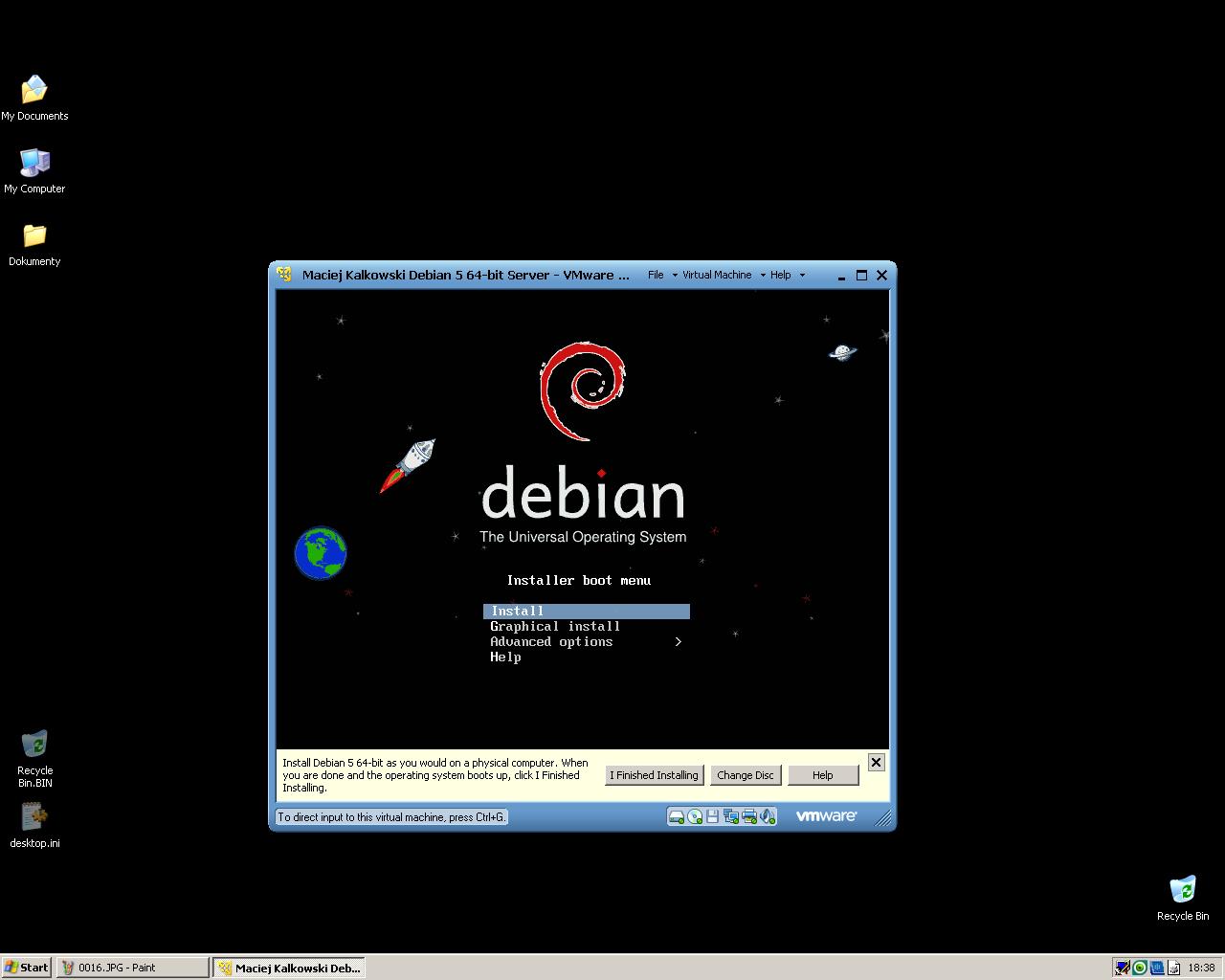Click the I Finished Installing button
Viewport: 1225px width, 980px height.
tap(655, 775)
